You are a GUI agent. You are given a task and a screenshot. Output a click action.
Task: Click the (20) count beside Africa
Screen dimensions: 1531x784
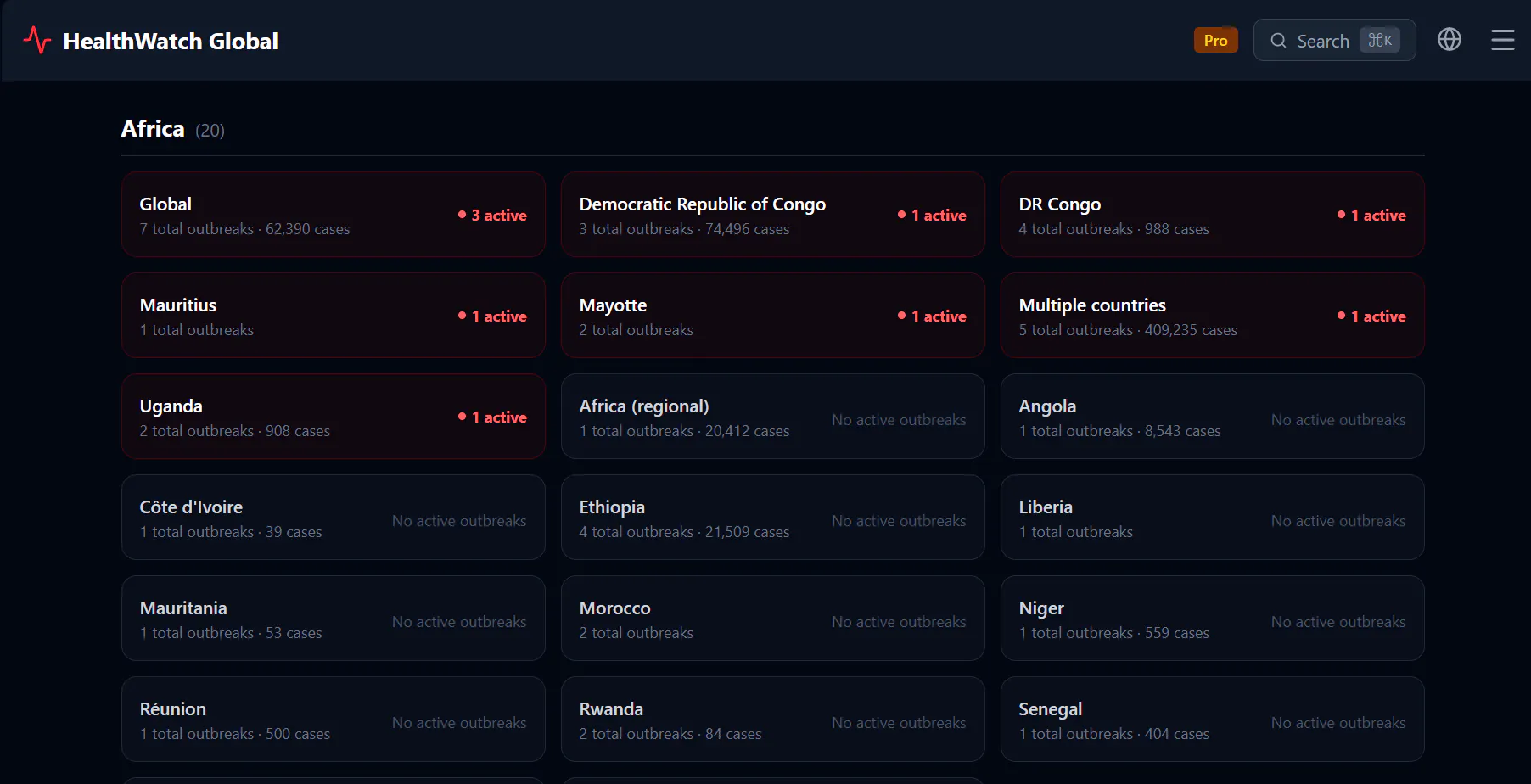(210, 131)
